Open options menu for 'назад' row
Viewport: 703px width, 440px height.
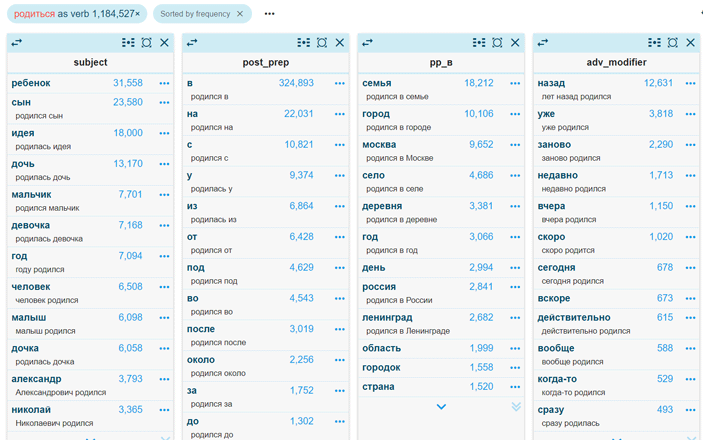click(690, 84)
